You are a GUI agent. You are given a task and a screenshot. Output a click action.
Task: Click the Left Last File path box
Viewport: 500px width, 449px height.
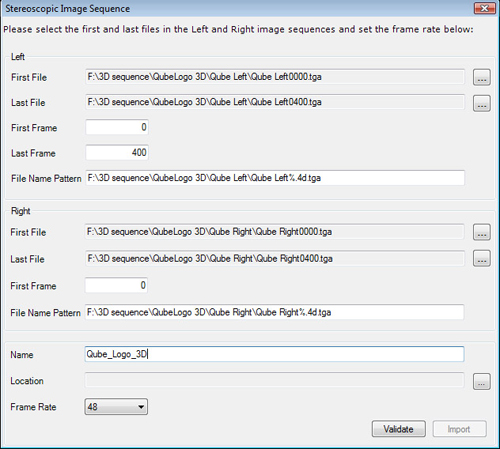275,102
